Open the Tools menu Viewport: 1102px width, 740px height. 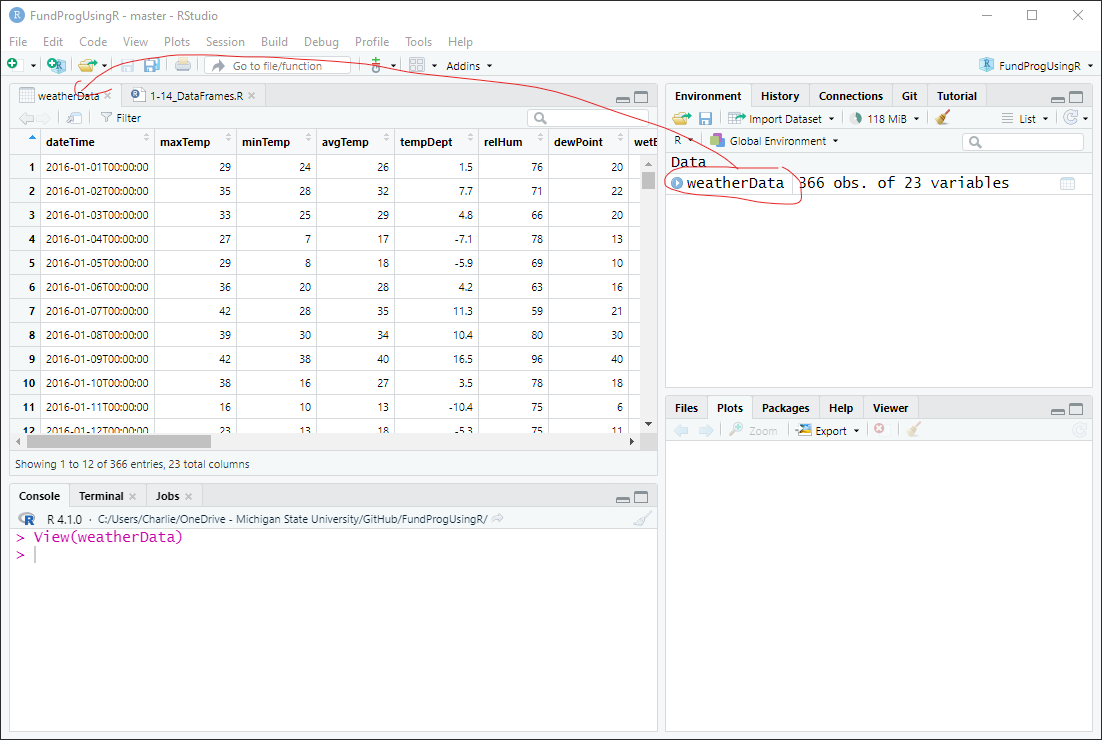click(x=418, y=41)
